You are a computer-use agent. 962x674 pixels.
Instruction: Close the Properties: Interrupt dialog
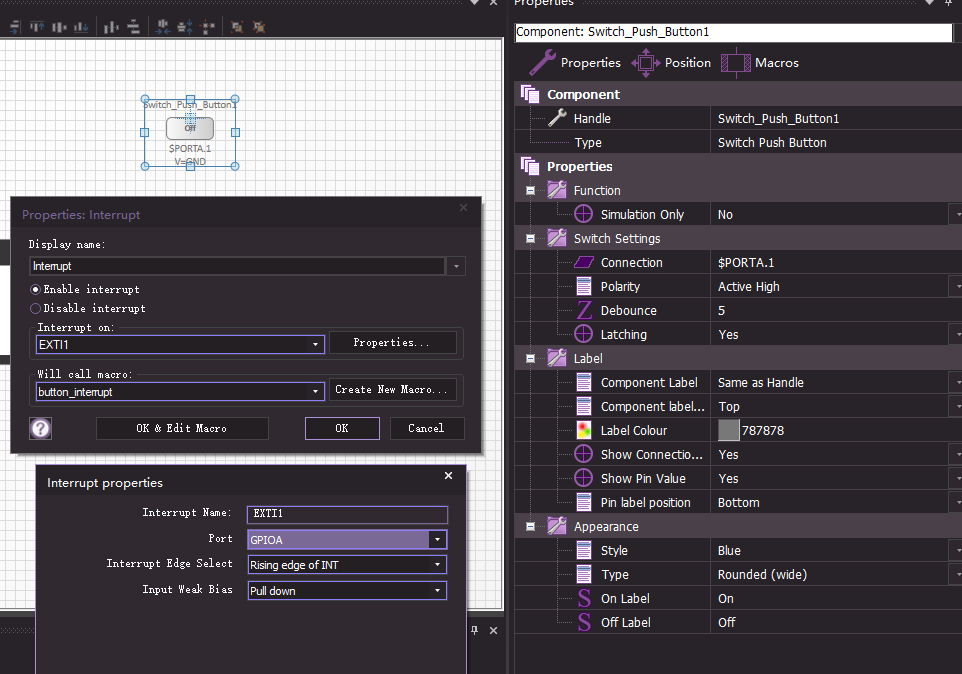tap(464, 208)
